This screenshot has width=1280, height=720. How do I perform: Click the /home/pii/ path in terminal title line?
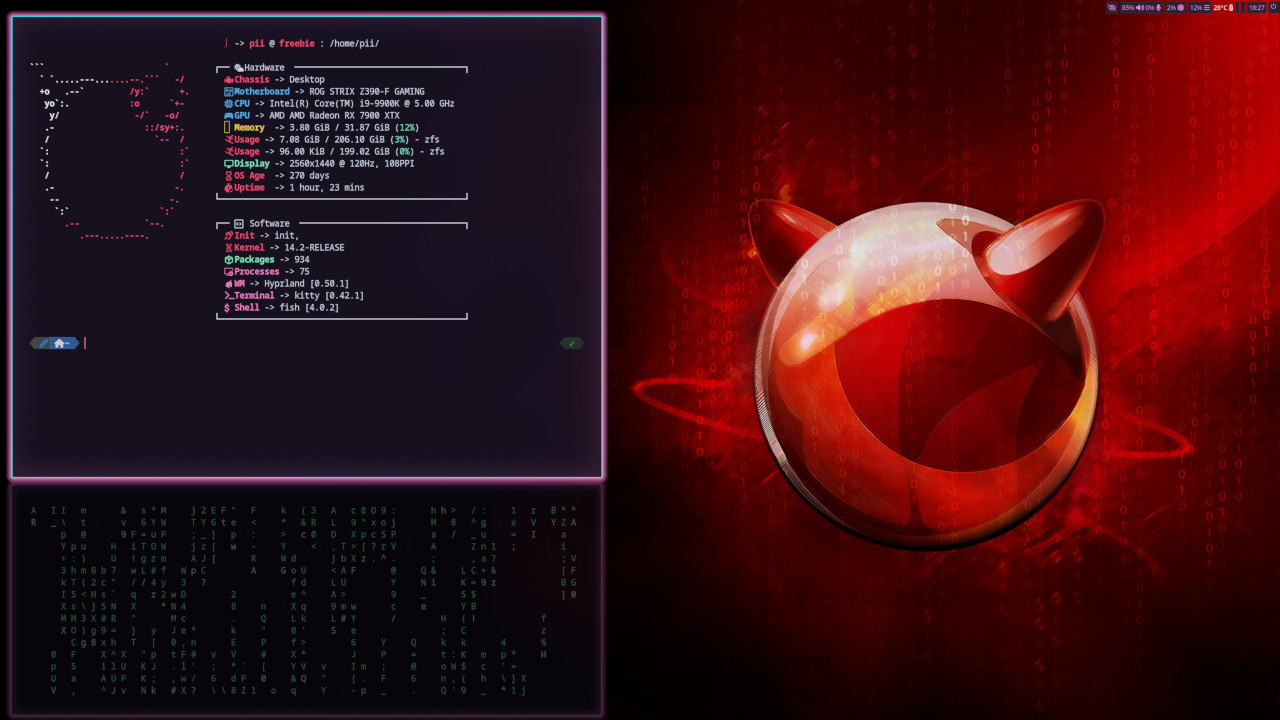click(x=354, y=43)
